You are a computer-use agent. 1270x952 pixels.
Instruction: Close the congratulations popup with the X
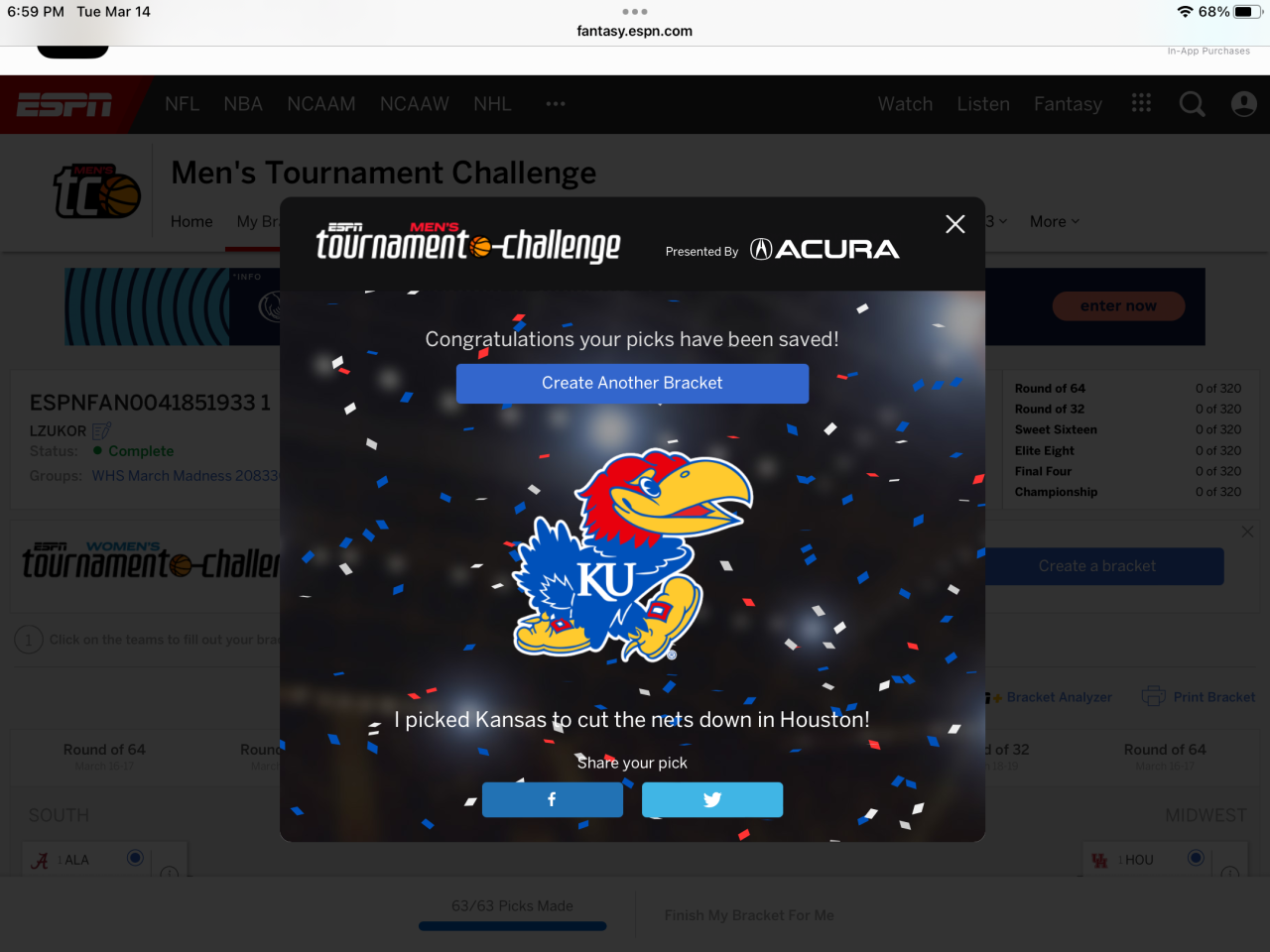coord(955,224)
